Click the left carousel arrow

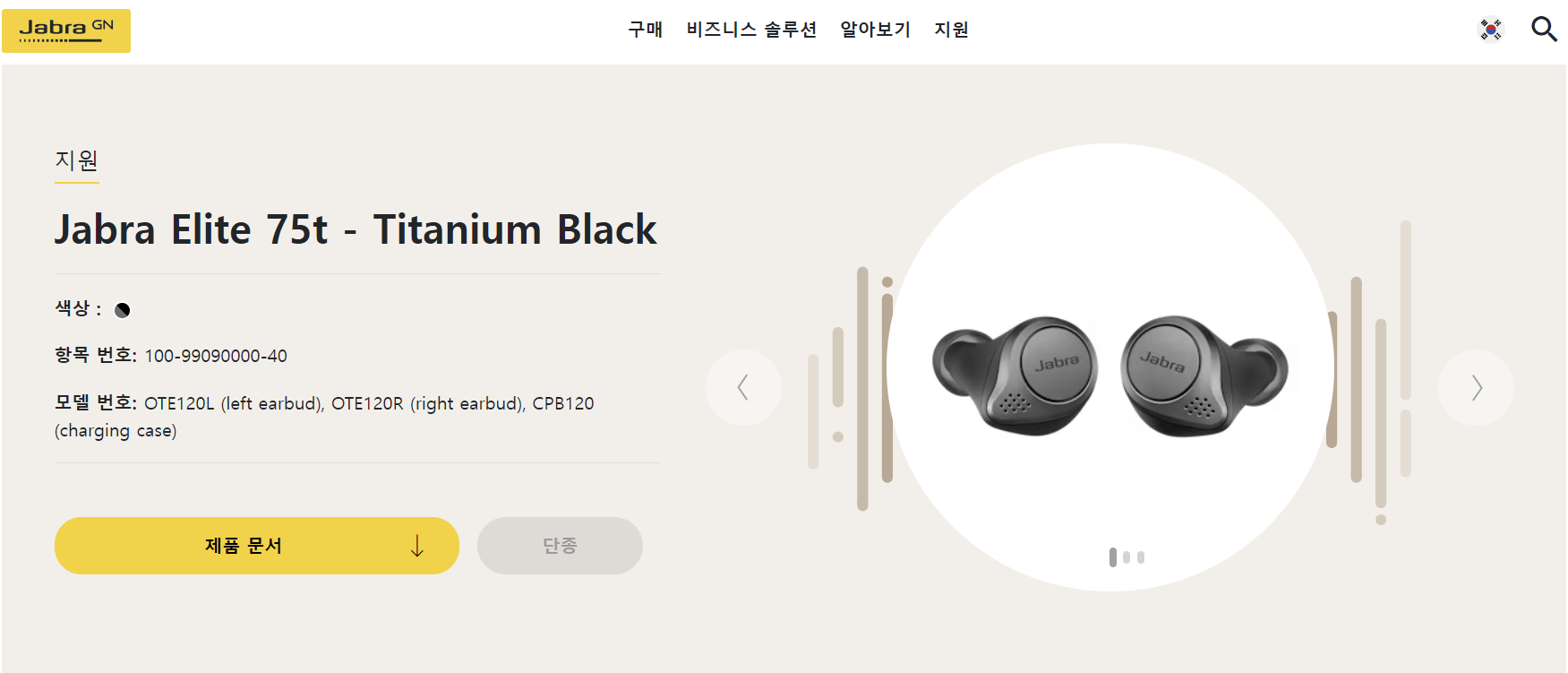pos(743,386)
